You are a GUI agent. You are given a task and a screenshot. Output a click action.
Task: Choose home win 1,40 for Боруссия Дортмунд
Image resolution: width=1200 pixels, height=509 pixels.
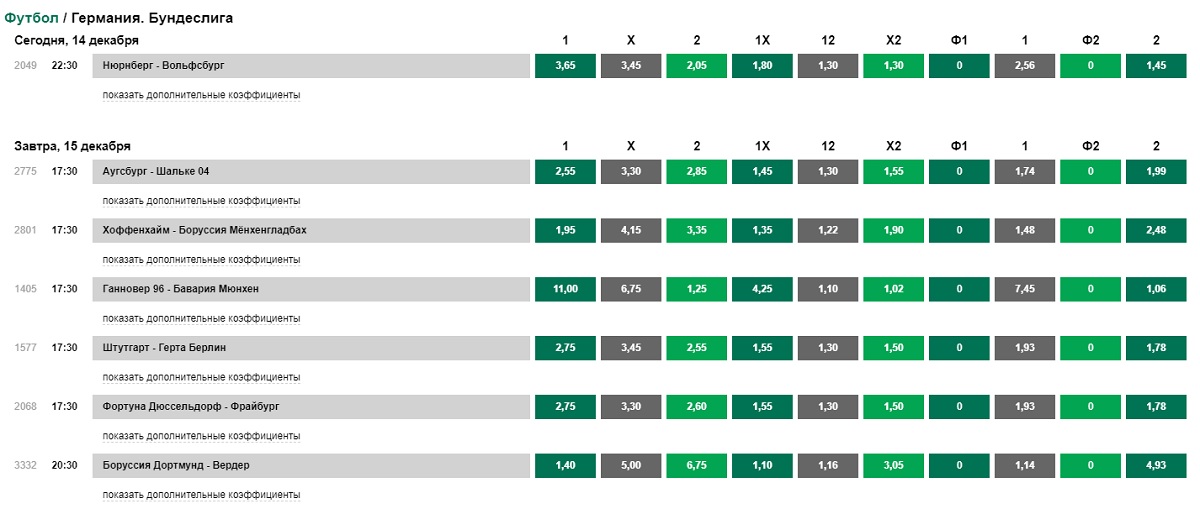(565, 466)
